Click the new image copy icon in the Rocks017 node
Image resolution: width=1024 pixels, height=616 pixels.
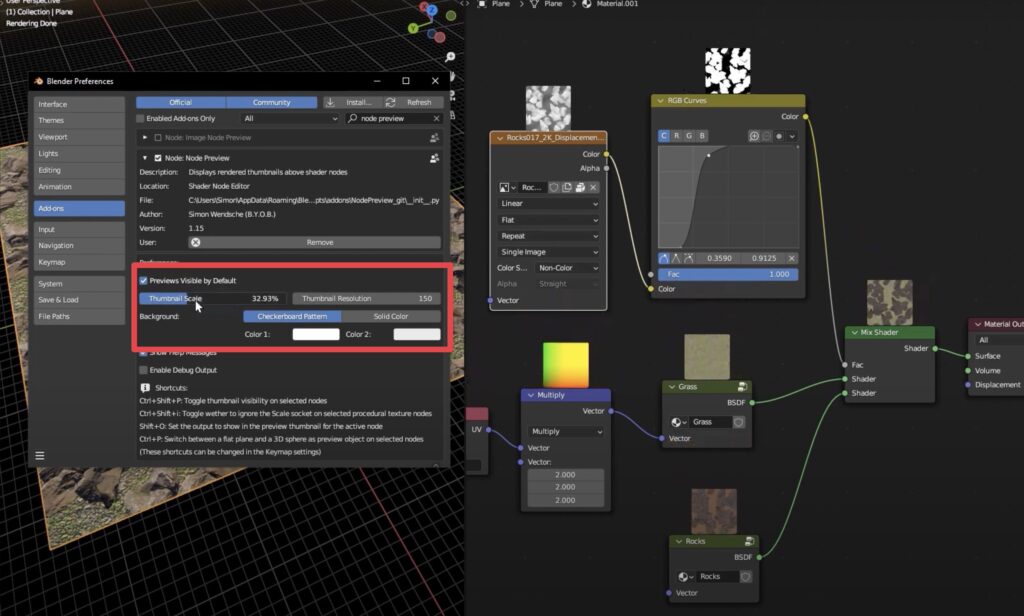[567, 187]
